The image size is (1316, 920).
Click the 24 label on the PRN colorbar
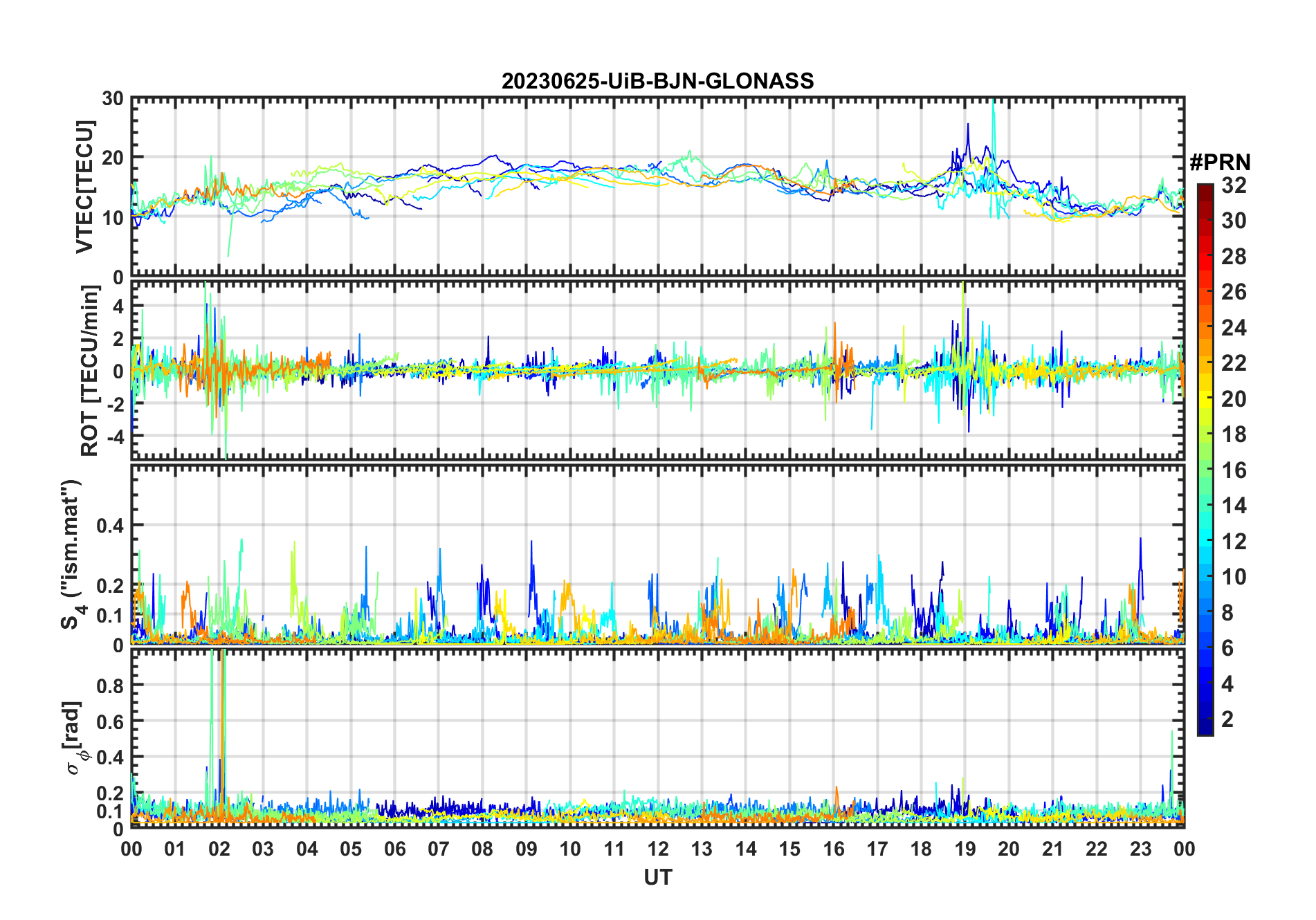pyautogui.click(x=1234, y=328)
